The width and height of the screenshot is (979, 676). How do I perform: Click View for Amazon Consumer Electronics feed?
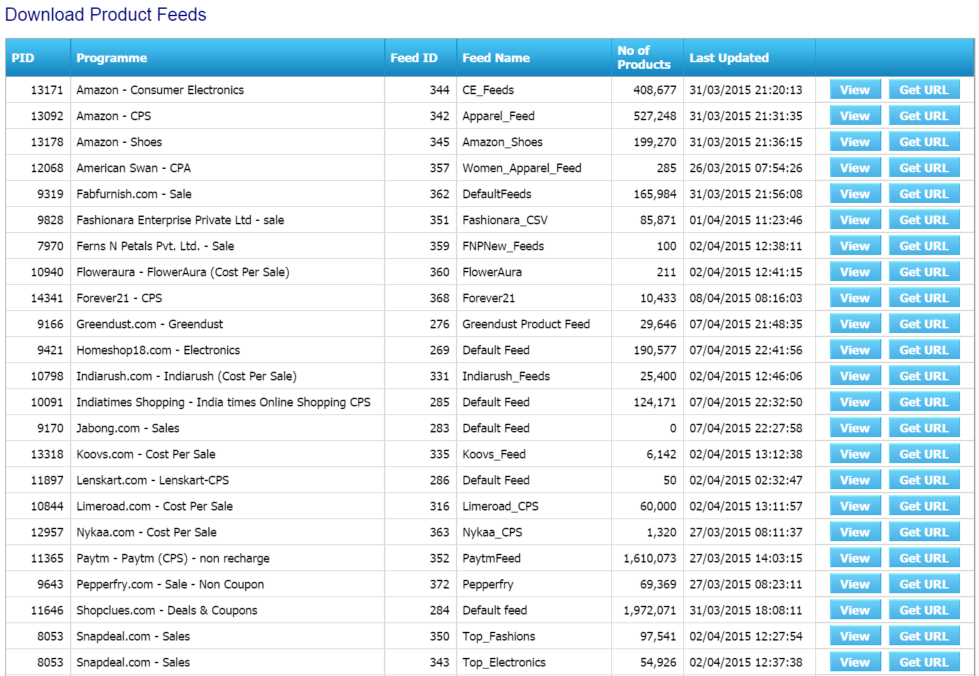click(x=854, y=90)
